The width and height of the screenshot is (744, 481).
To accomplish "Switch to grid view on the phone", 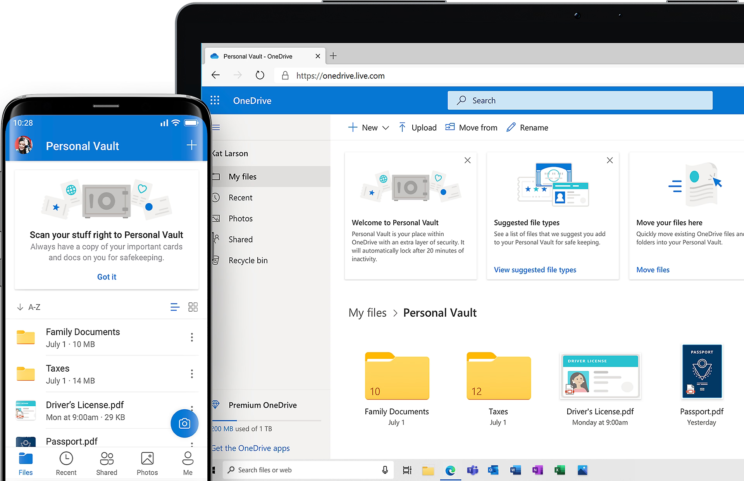I will pyautogui.click(x=193, y=307).
